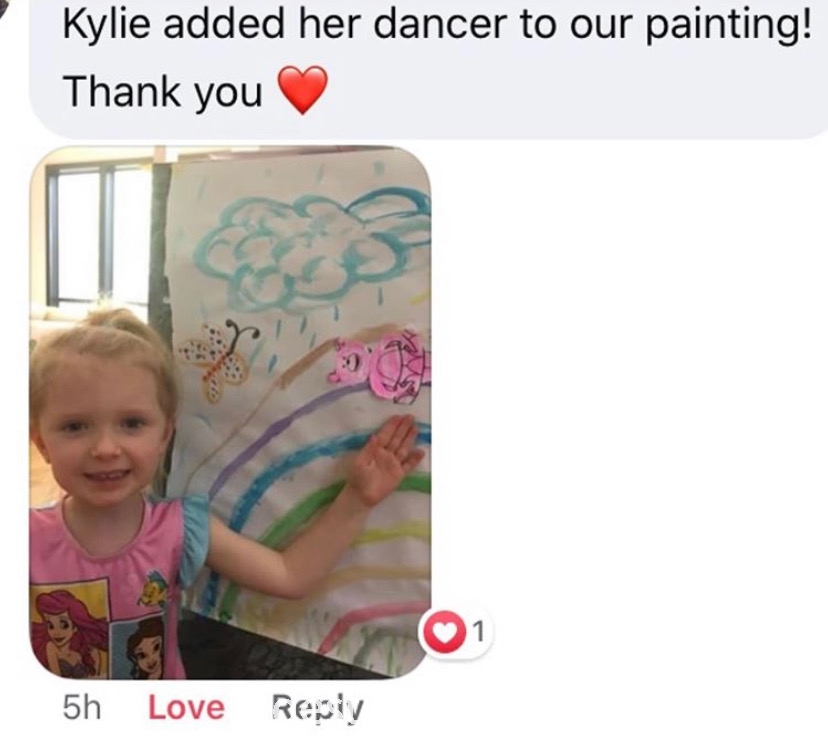Viewport: 828px width, 741px height.
Task: Click the 5h timestamp of the comment
Action: 82,708
